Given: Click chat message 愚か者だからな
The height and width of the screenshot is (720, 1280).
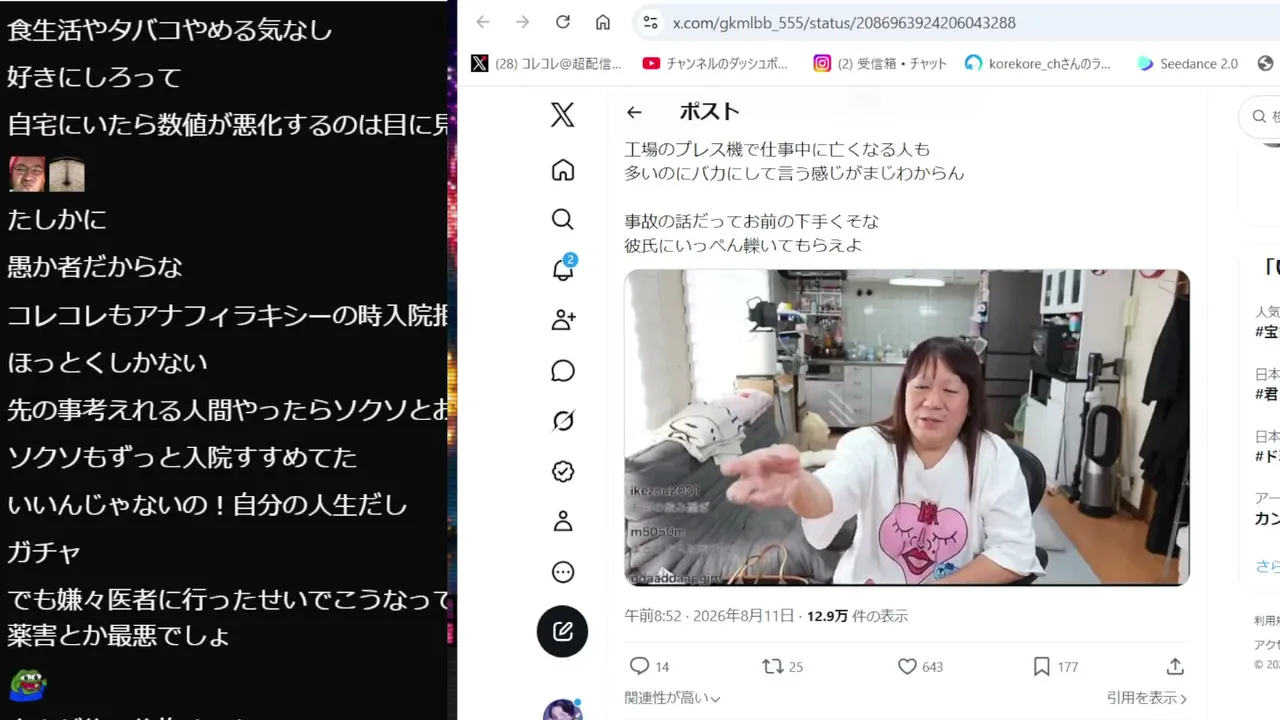Looking at the screenshot, I should click(95, 267).
